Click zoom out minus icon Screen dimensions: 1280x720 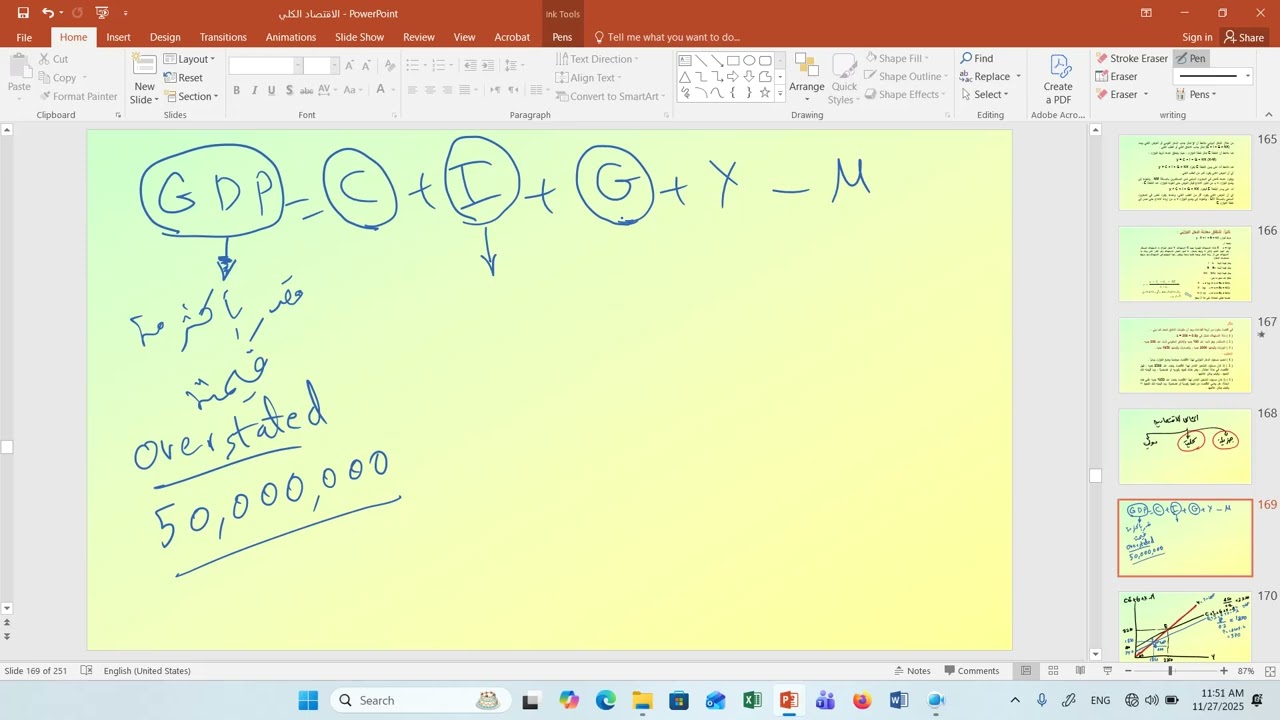tap(1128, 671)
